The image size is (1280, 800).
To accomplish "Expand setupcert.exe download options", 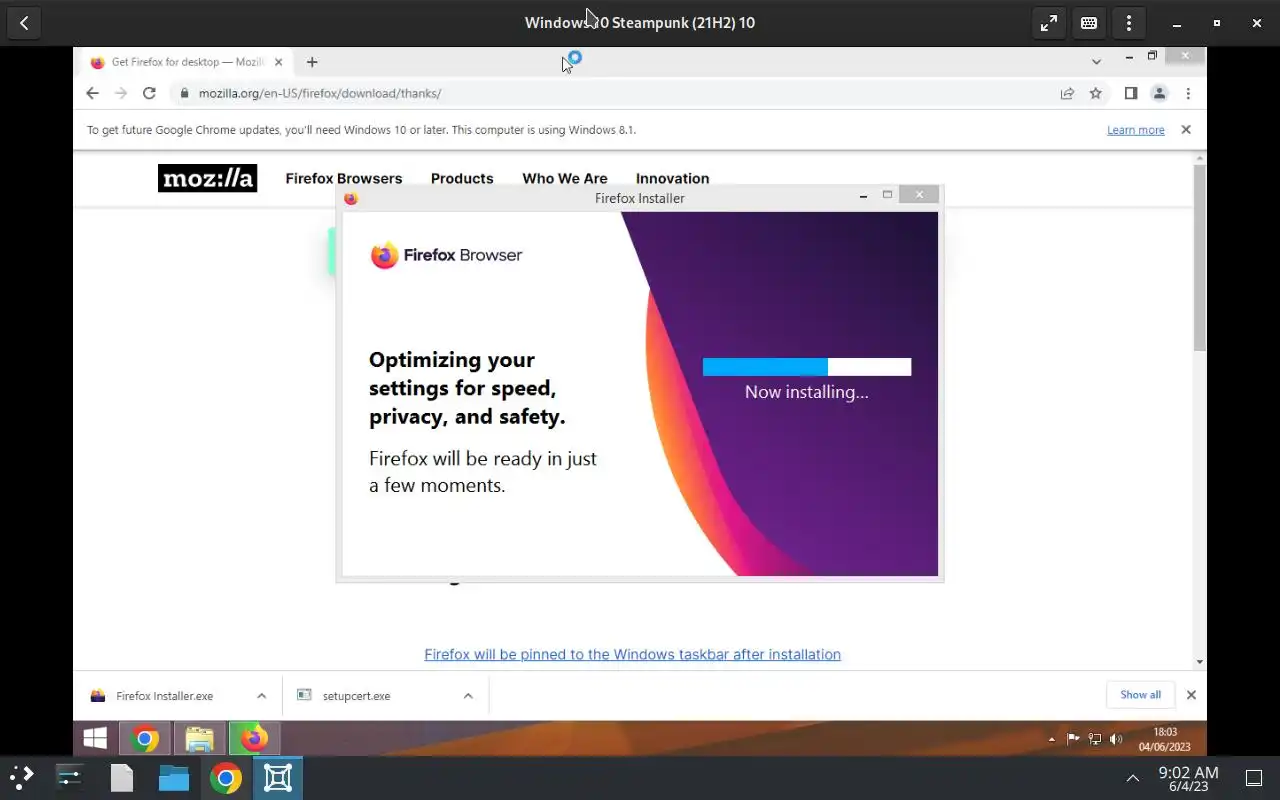I will coord(467,696).
